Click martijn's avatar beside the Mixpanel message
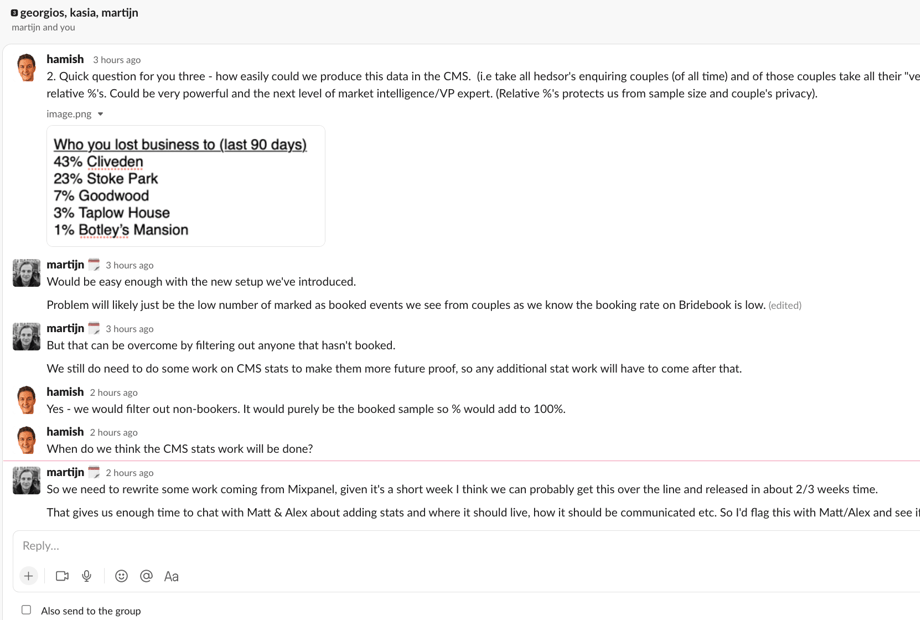The height and width of the screenshot is (620, 920). click(x=26, y=480)
